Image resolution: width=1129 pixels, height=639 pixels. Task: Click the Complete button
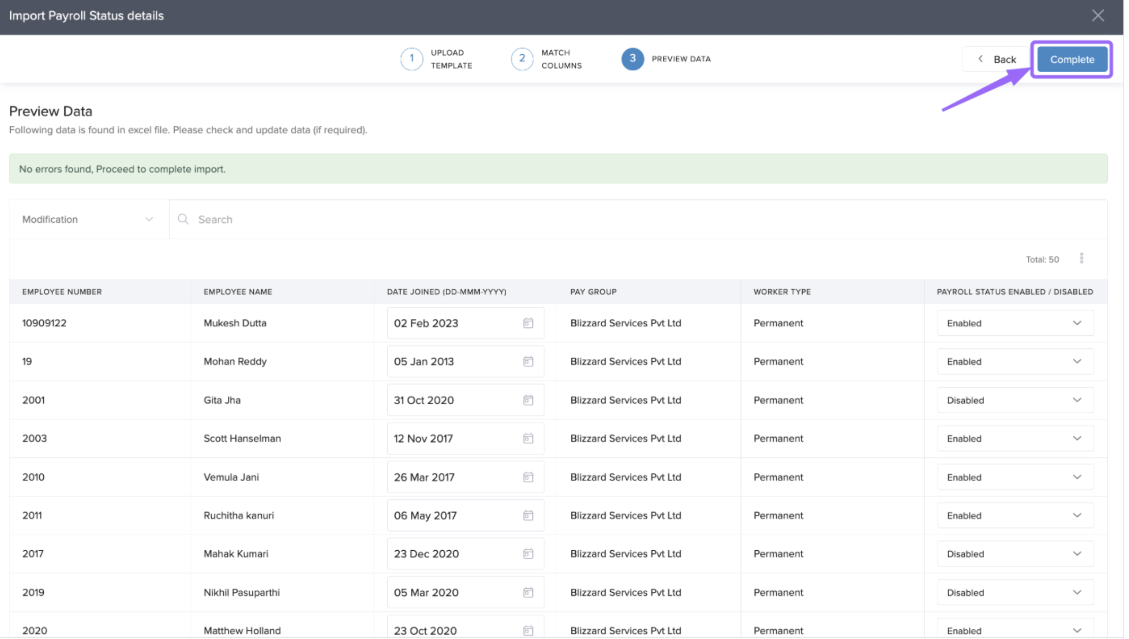pyautogui.click(x=1071, y=59)
